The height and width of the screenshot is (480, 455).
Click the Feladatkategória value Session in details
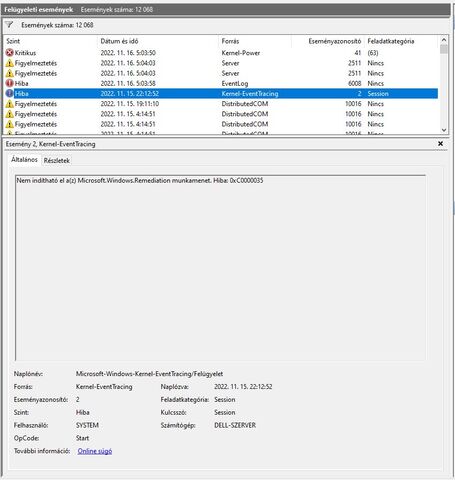pos(225,399)
